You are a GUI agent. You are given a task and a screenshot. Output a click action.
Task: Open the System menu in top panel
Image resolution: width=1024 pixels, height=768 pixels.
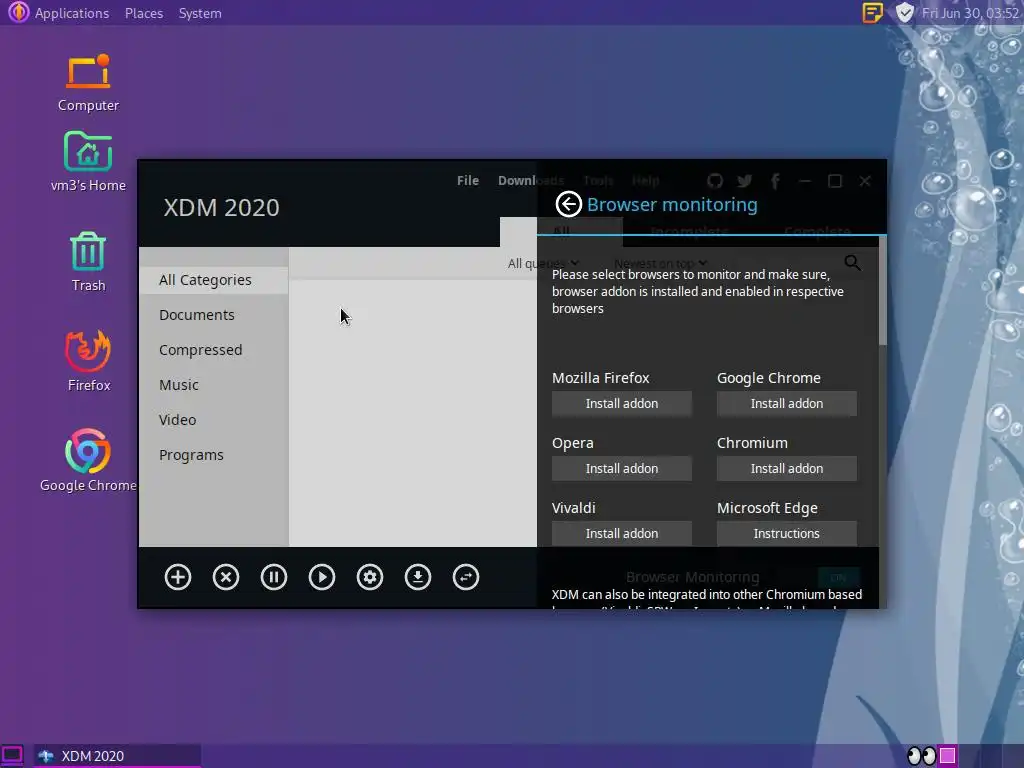[x=200, y=13]
